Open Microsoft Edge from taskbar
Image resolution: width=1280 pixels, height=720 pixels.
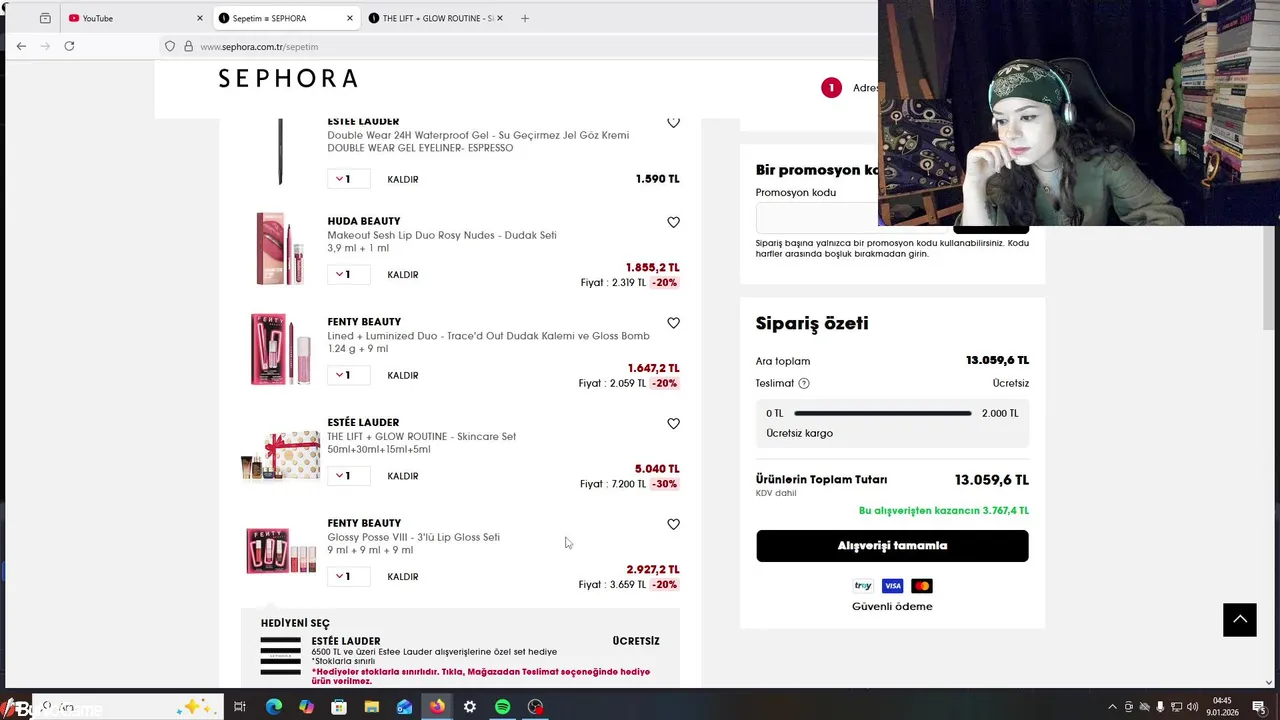tap(273, 707)
